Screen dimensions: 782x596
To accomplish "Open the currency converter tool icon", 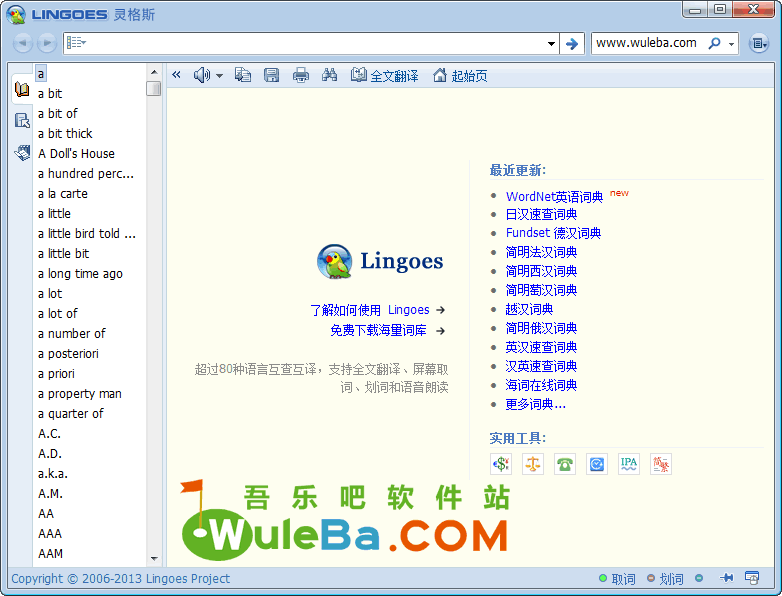I will pyautogui.click(x=501, y=464).
